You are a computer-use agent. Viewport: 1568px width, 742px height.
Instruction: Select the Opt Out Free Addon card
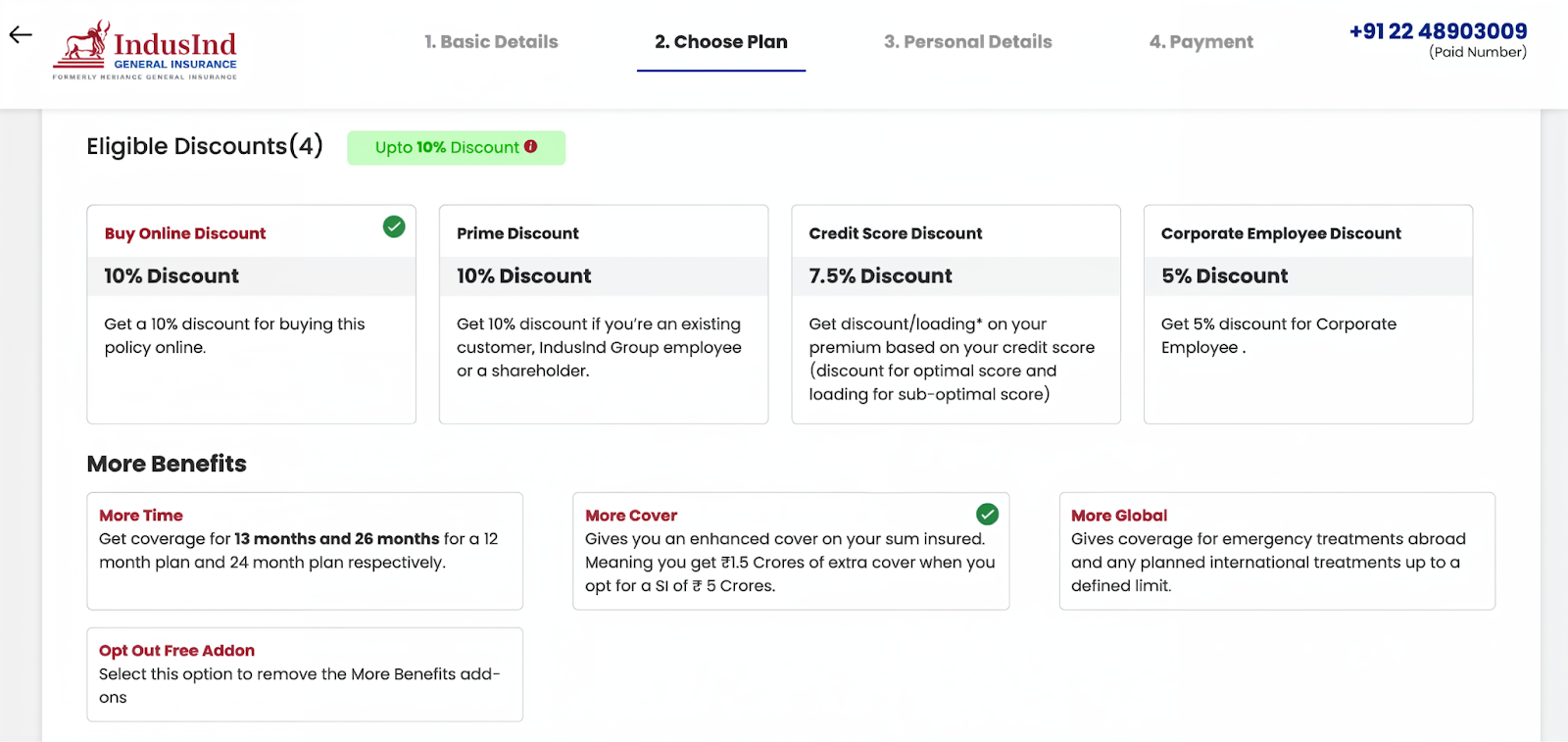305,674
